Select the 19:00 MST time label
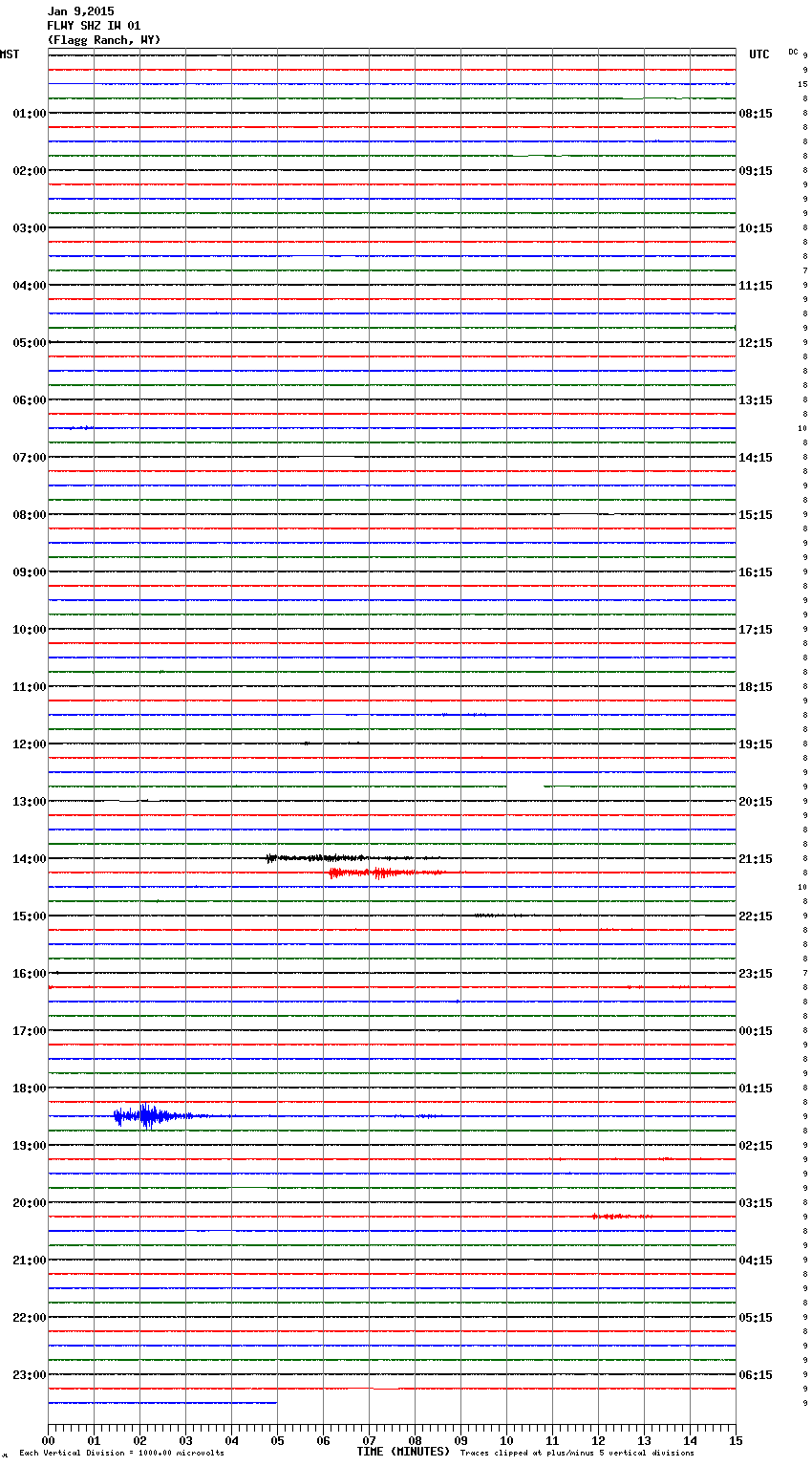 pos(30,1146)
